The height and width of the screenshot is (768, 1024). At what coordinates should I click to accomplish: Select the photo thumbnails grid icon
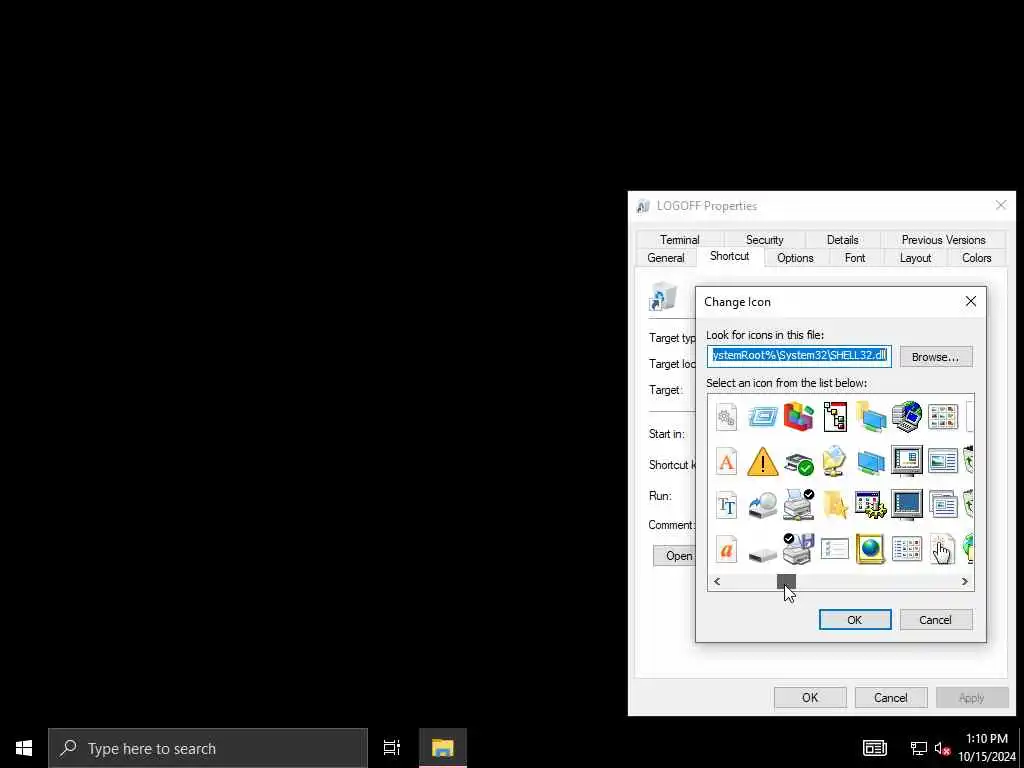tap(942, 417)
